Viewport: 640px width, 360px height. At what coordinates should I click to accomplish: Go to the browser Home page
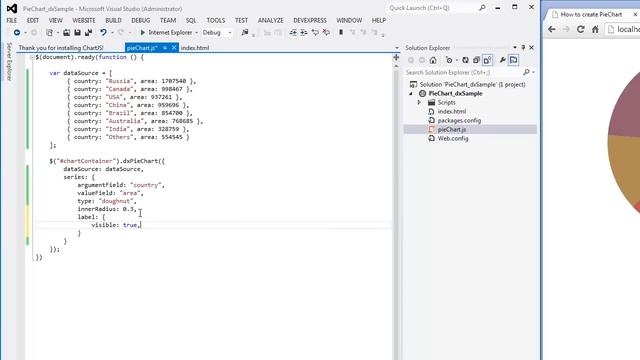(x=595, y=29)
